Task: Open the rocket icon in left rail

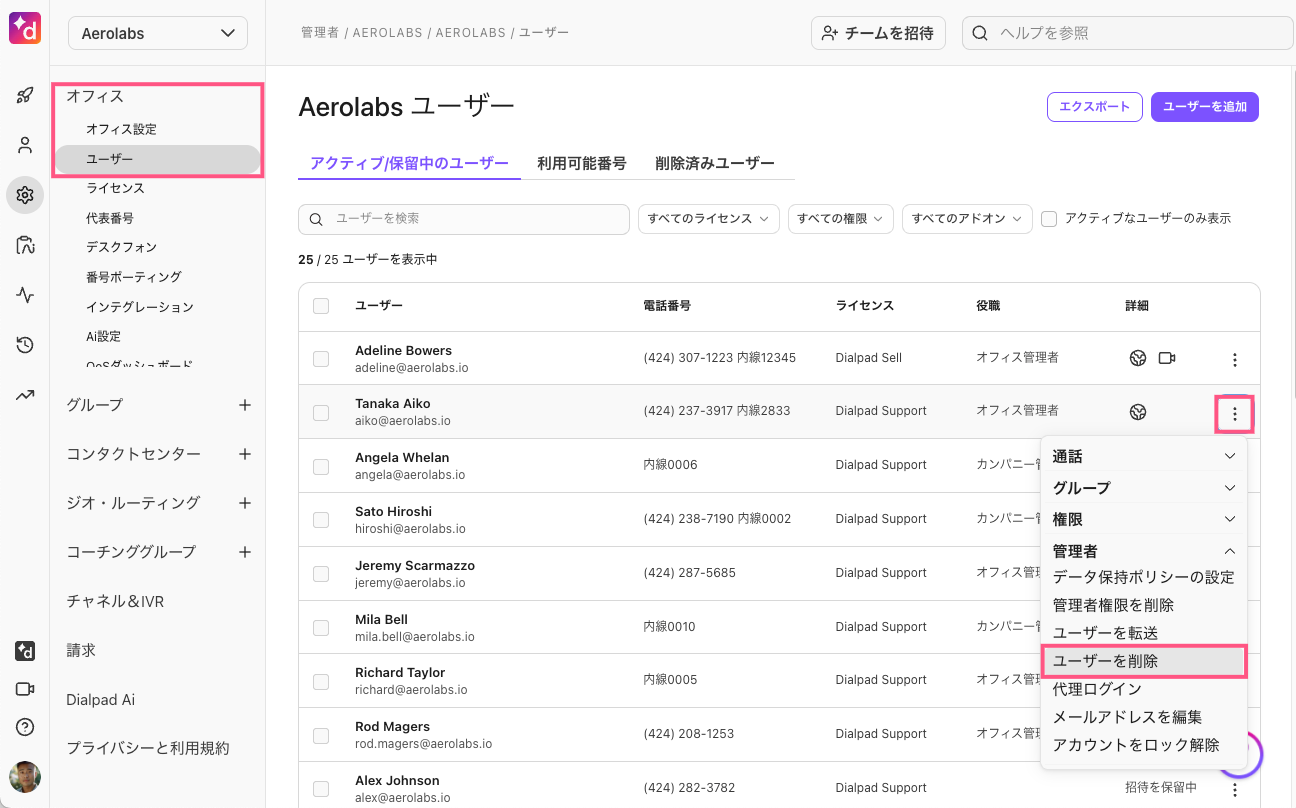Action: 25,96
